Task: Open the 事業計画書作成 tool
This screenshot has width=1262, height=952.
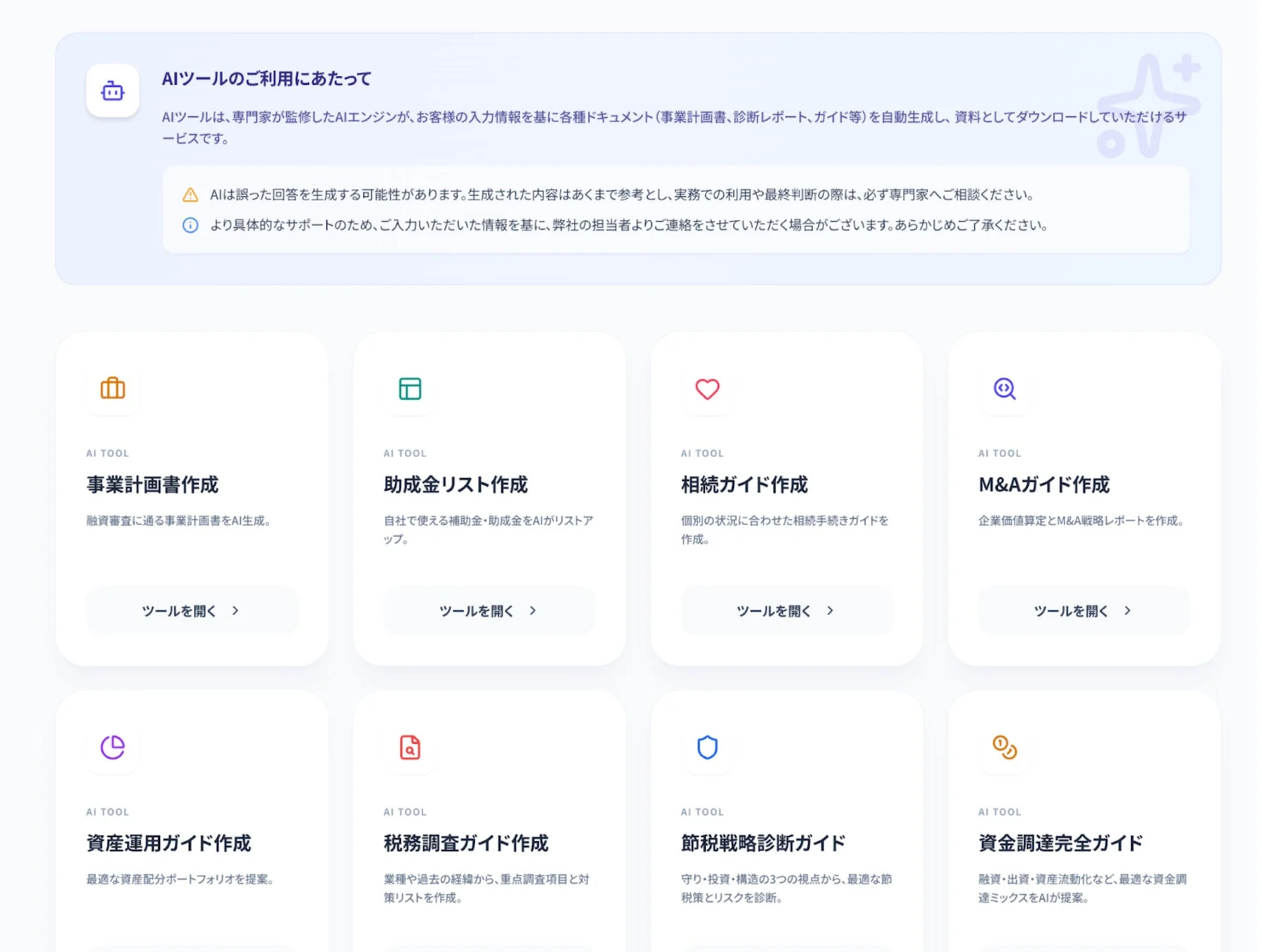Action: click(x=192, y=611)
